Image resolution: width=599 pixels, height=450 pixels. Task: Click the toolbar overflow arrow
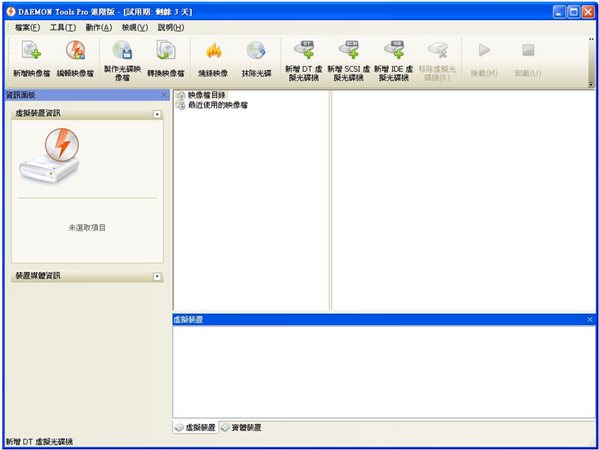pyautogui.click(x=591, y=84)
